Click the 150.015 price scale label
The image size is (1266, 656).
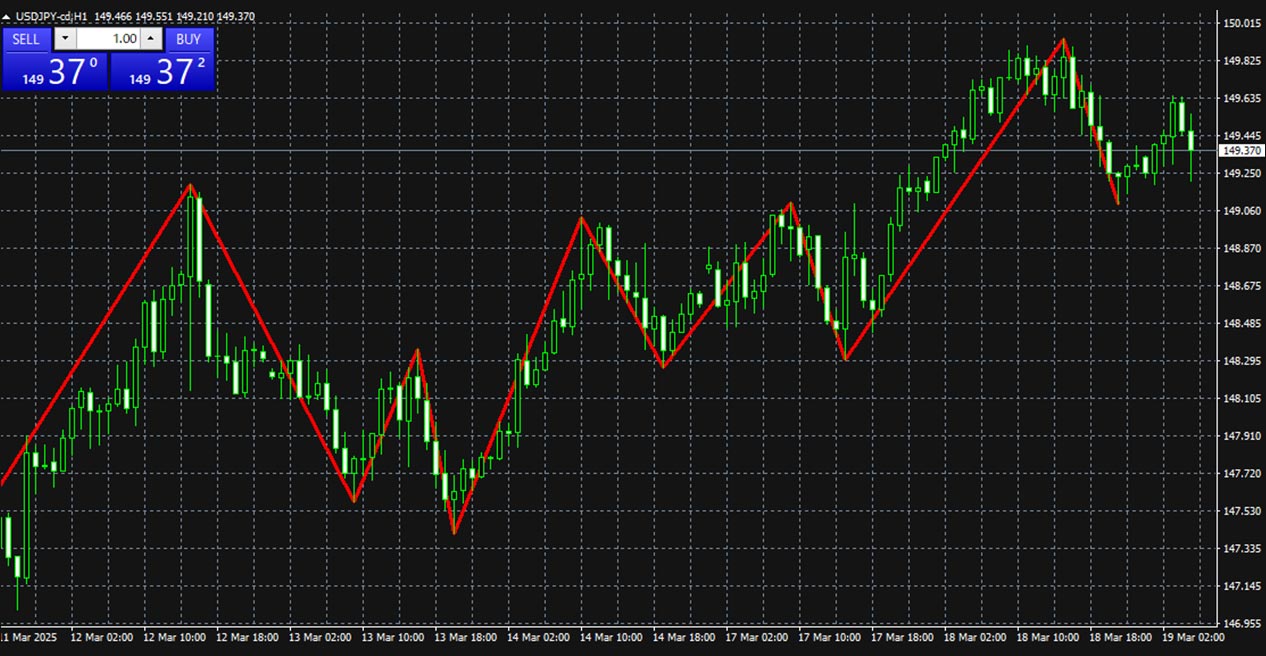1240,23
